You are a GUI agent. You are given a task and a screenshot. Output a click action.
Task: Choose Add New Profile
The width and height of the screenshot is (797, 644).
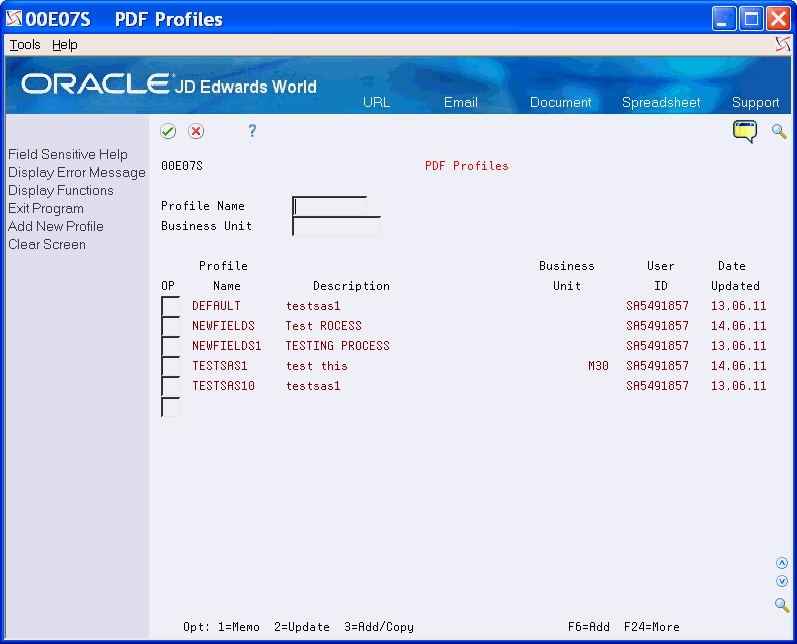tap(55, 226)
